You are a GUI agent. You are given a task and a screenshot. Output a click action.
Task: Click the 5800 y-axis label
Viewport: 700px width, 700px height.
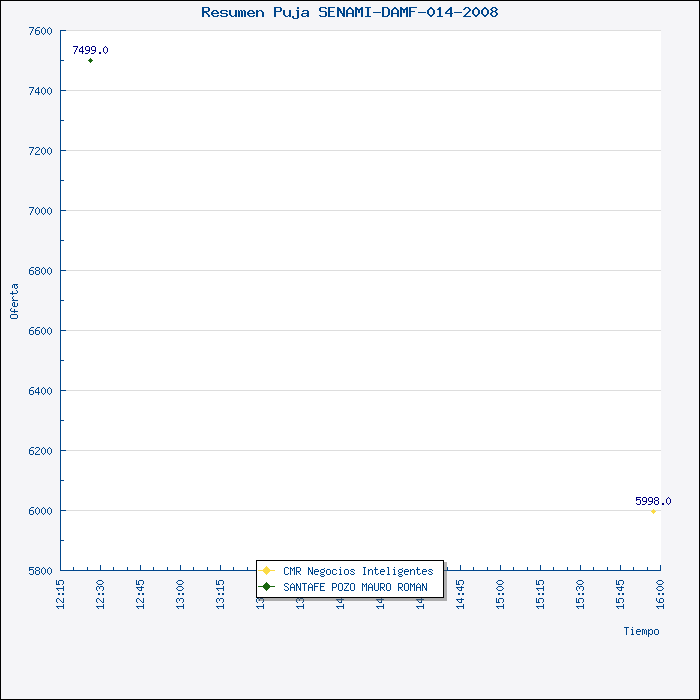(x=40, y=571)
